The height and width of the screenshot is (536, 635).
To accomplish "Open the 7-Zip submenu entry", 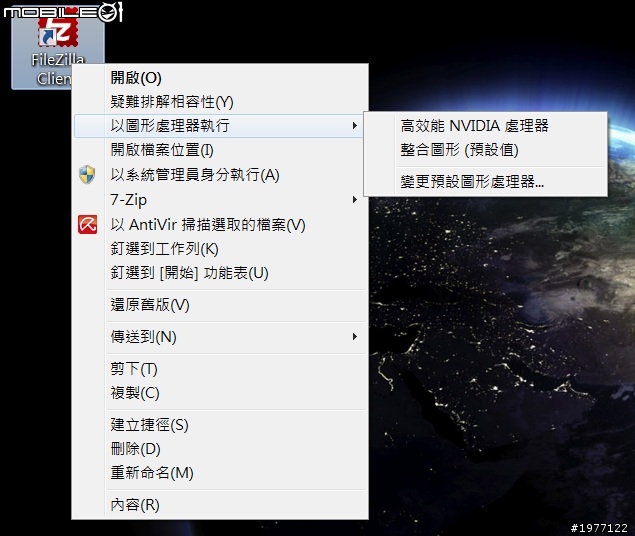I will click(220, 200).
